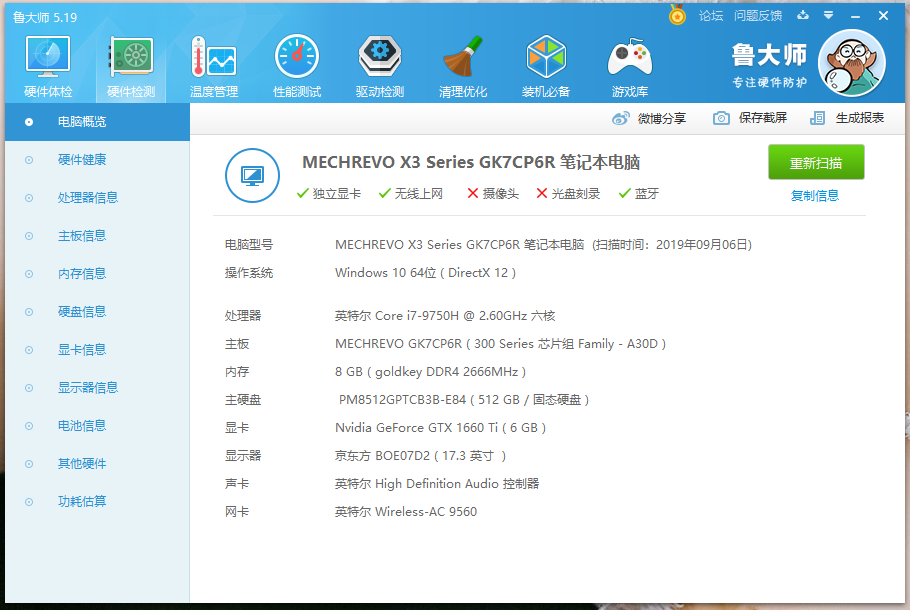Click processor value Core i7-9750H text
This screenshot has width=910, height=610.
click(x=445, y=316)
